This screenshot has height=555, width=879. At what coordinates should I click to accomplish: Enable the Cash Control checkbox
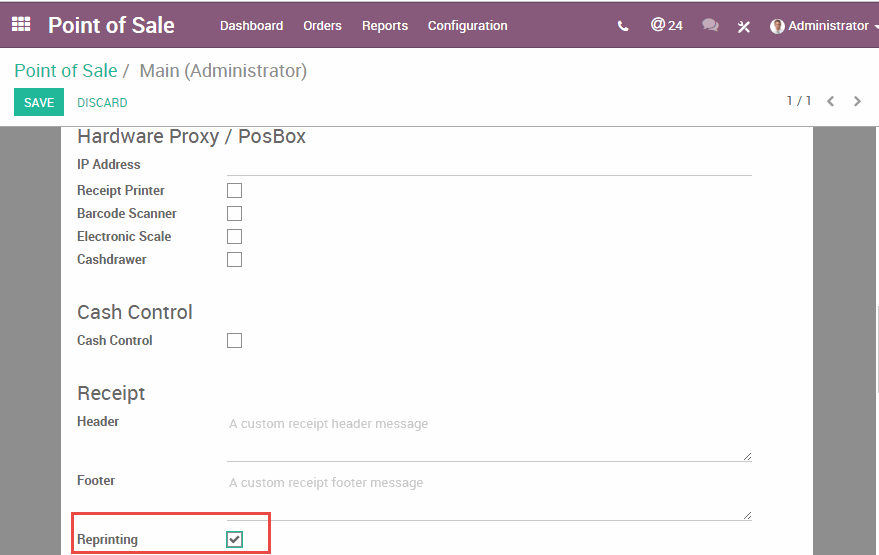tap(234, 340)
